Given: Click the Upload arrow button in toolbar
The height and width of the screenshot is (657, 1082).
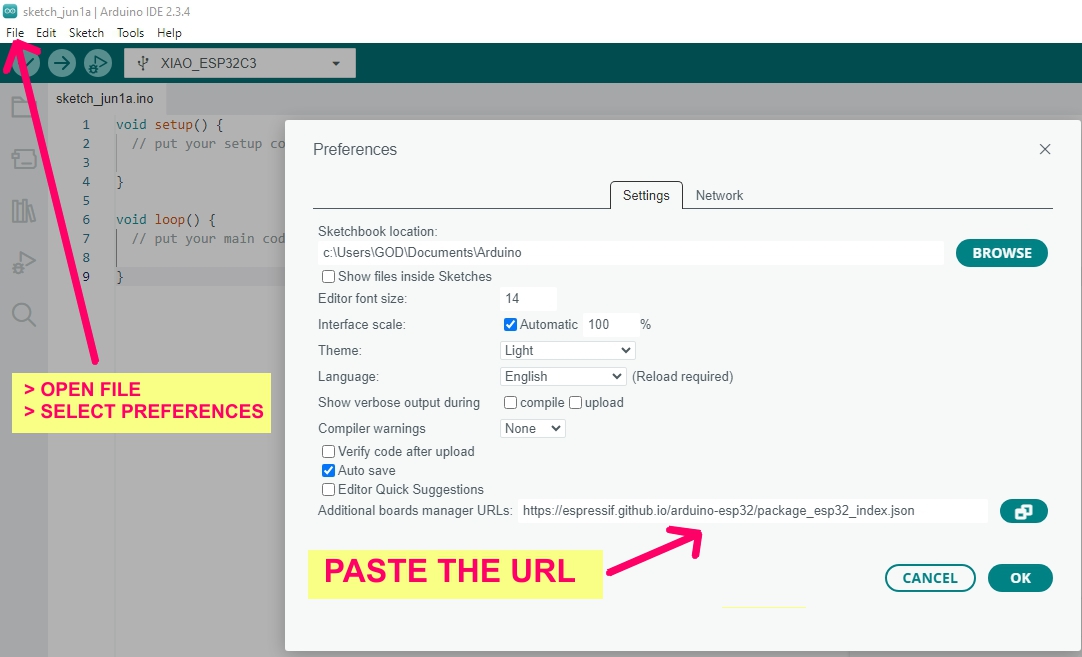Looking at the screenshot, I should 62,63.
